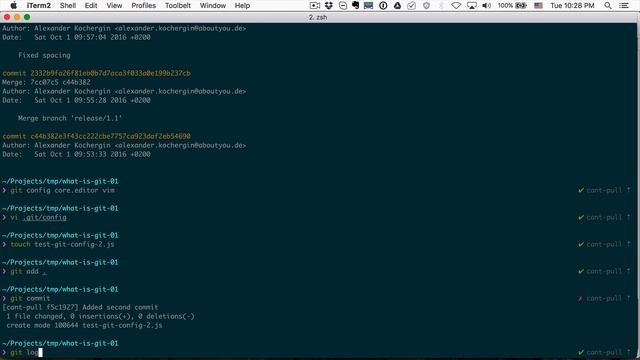Viewport: 640px width, 360px height.
Task: Click the date 'Sat Oct 1 09:57:04 2016'
Action: (80, 37)
